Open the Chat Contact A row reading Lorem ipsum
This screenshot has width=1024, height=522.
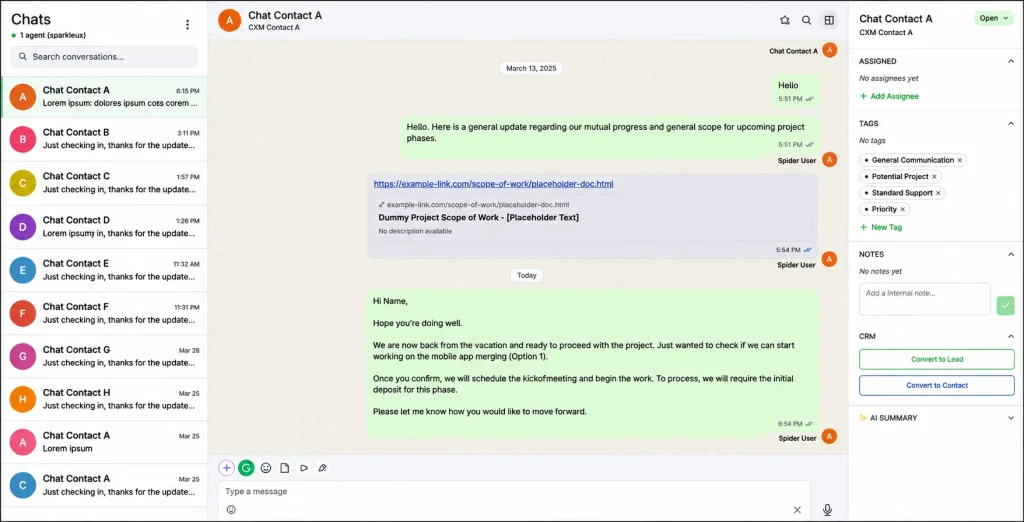click(x=104, y=442)
